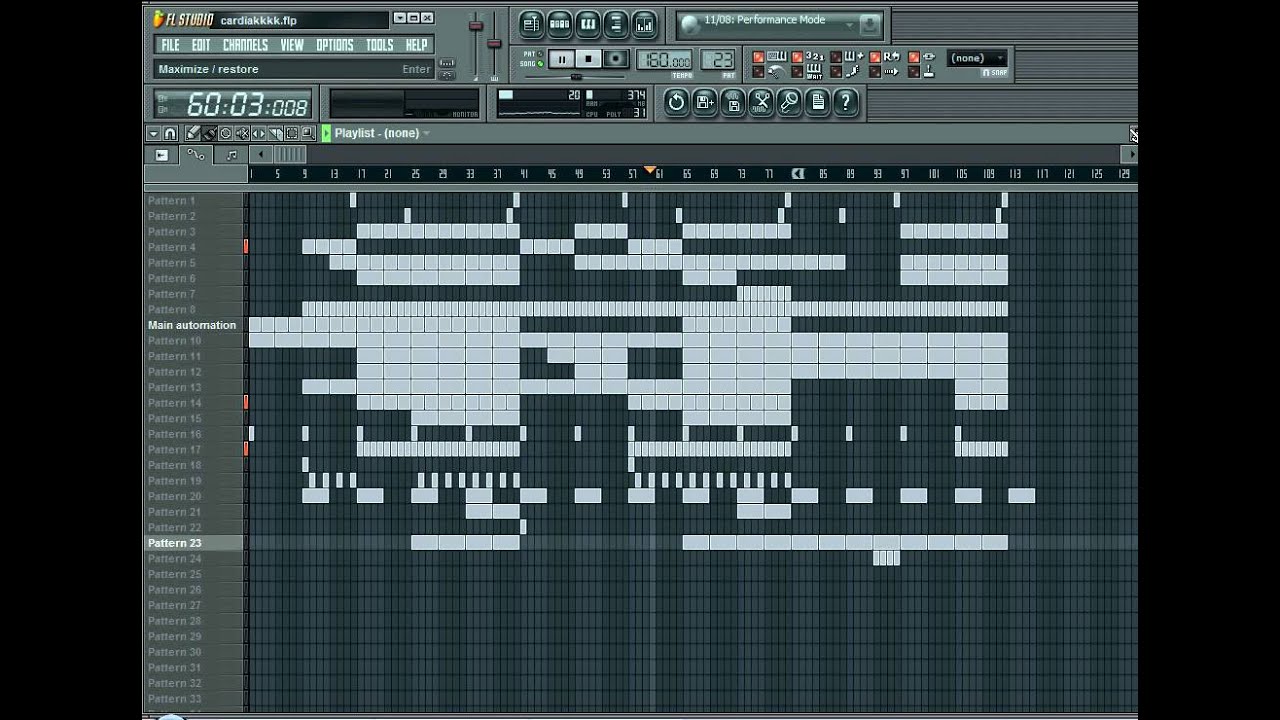The height and width of the screenshot is (720, 1280).
Task: Open the global snap (none) dropdown
Action: tap(977, 58)
